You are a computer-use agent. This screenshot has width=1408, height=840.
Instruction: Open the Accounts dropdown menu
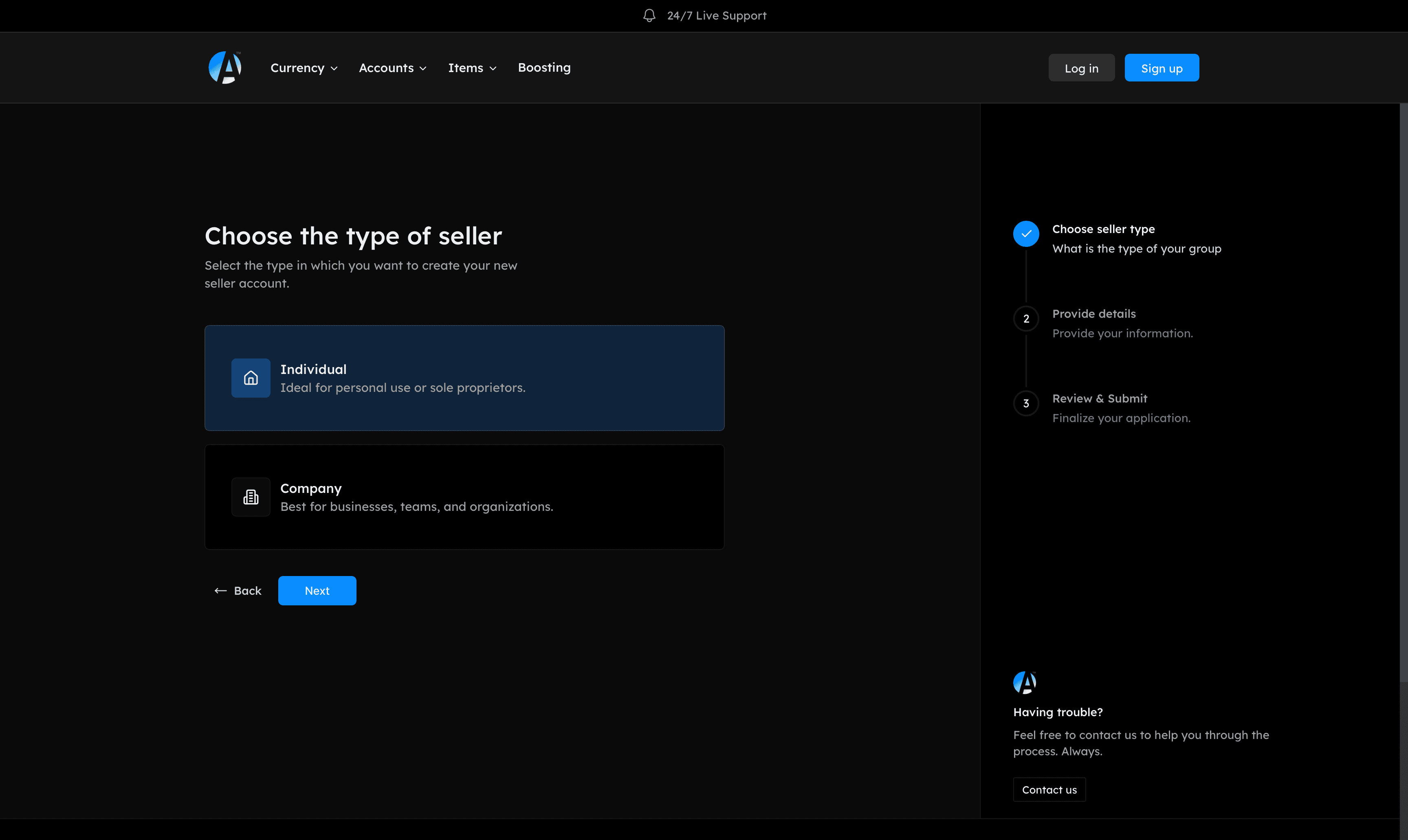pos(392,68)
